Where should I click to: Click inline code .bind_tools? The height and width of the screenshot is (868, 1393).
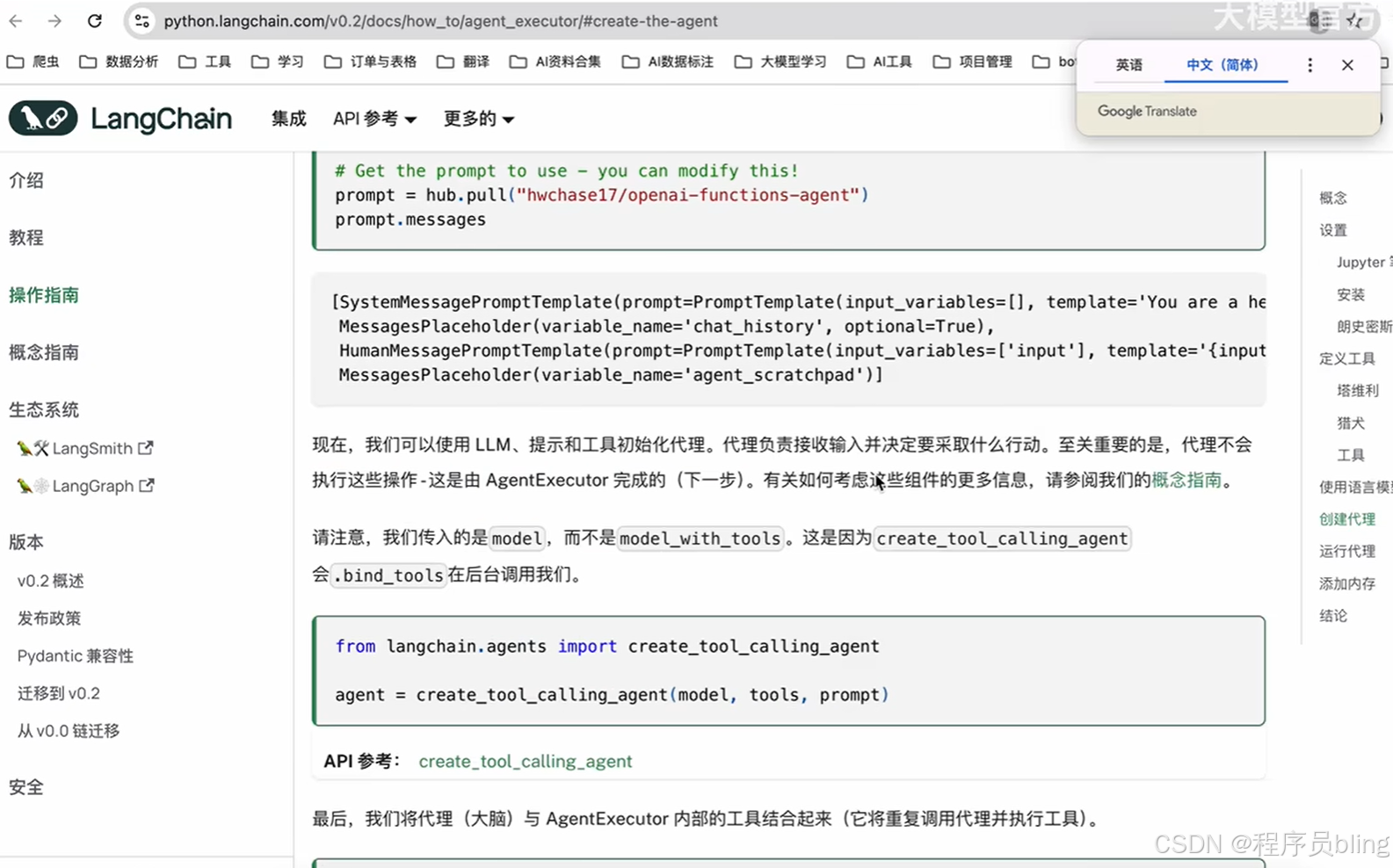pos(388,575)
